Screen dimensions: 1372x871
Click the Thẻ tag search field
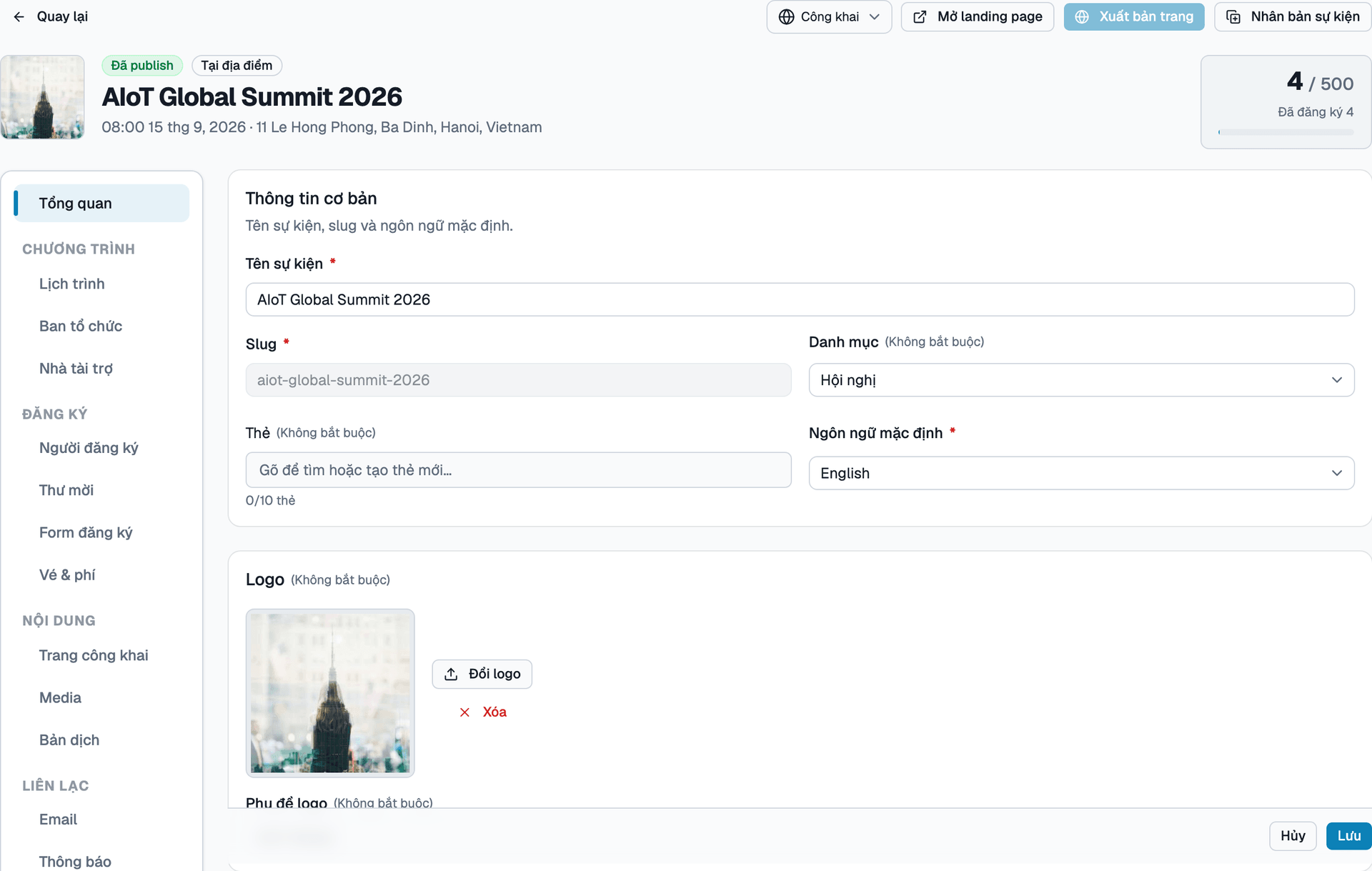click(518, 469)
